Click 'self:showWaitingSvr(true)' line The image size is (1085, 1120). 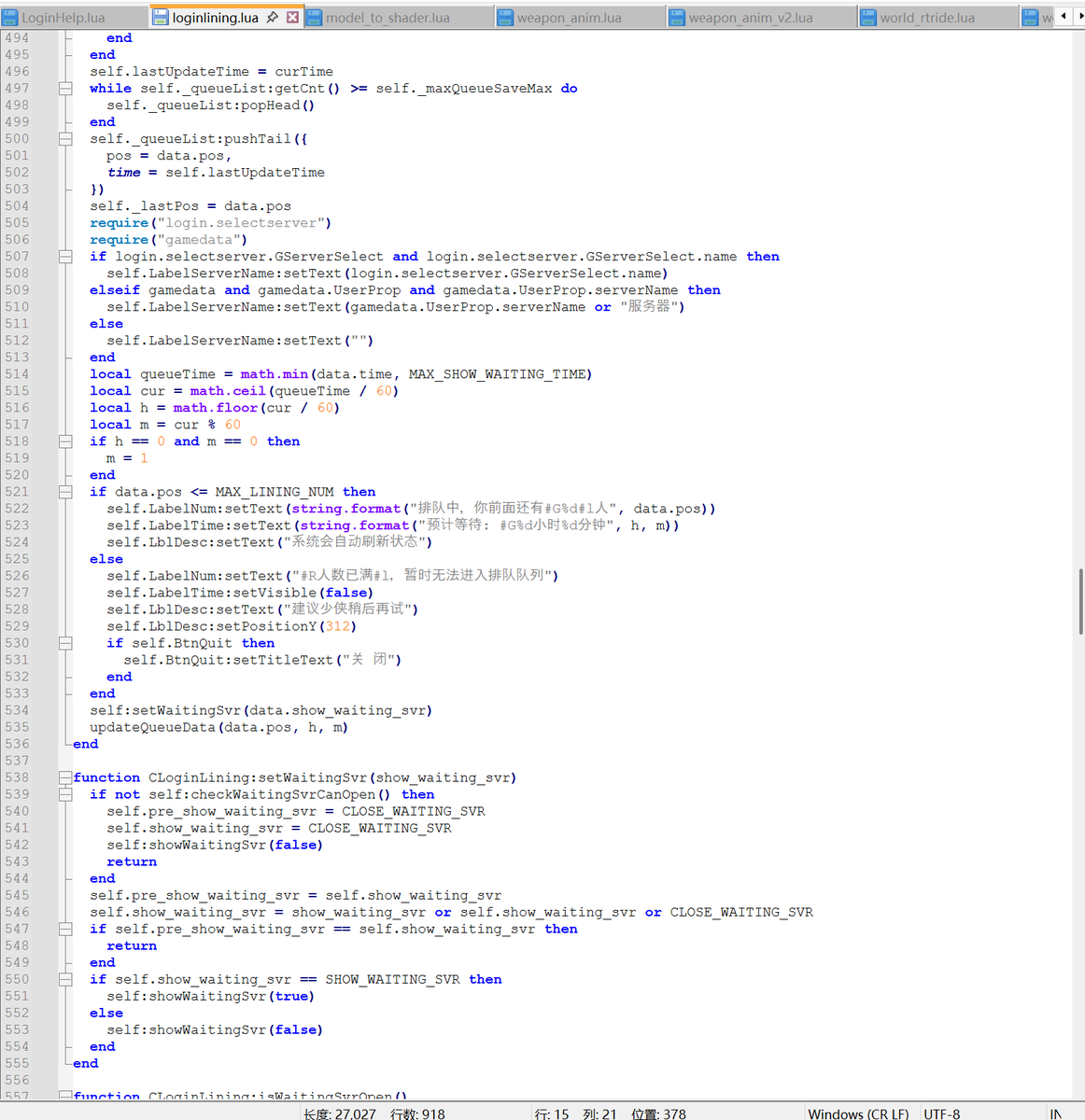click(210, 996)
